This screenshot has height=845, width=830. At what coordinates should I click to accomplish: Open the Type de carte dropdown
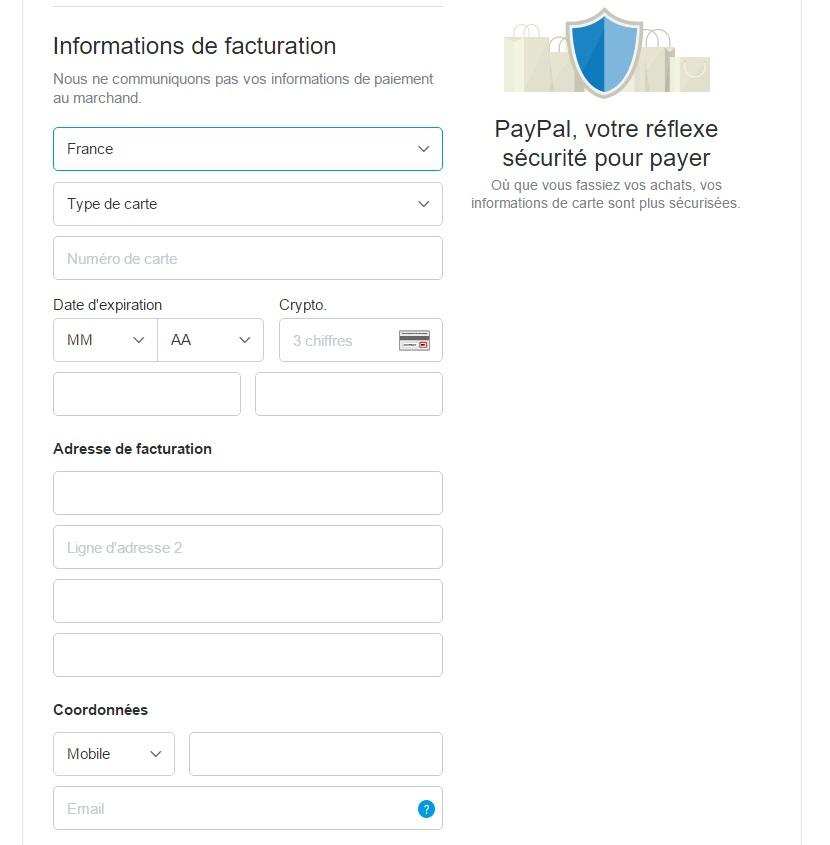247,204
